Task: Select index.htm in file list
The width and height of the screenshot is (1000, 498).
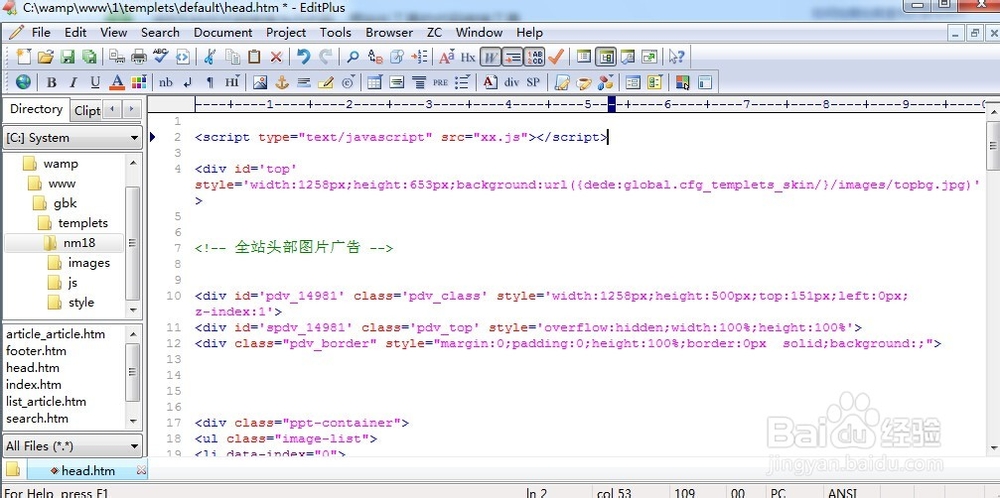Action: (34, 384)
